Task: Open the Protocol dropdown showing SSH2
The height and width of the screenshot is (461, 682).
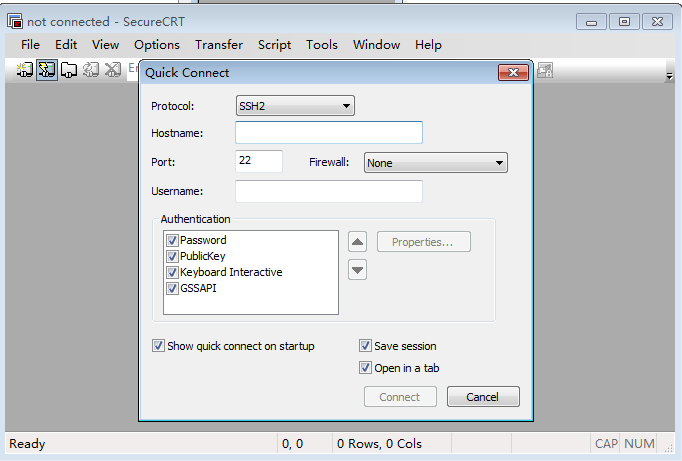Action: (295, 106)
